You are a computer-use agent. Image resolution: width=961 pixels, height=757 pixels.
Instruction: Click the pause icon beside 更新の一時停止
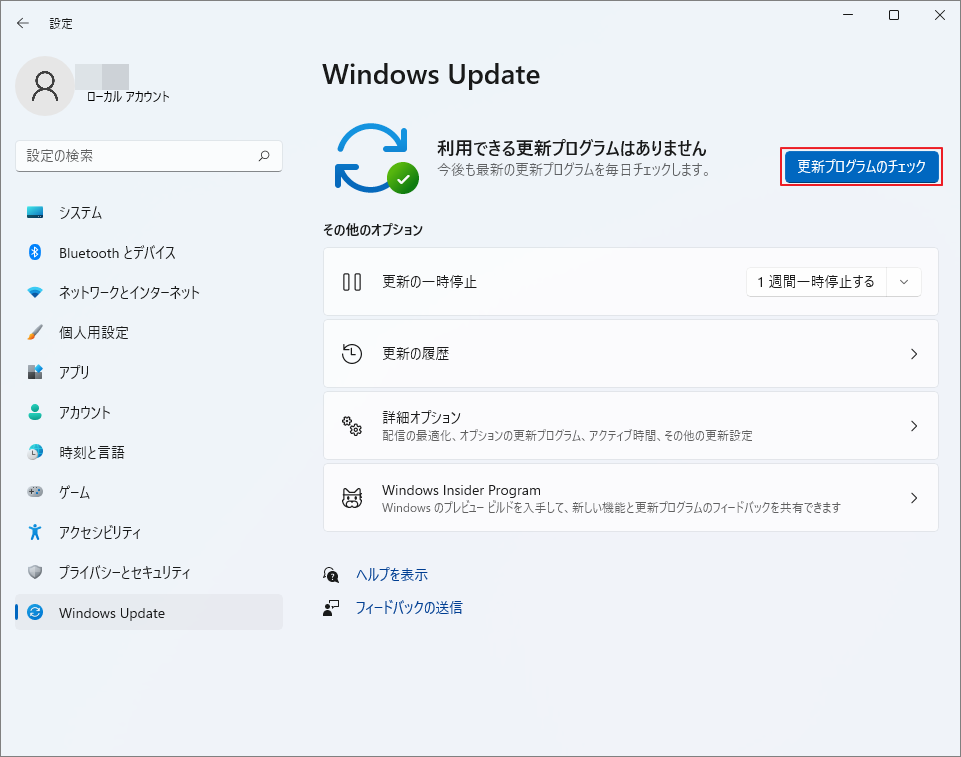[352, 282]
